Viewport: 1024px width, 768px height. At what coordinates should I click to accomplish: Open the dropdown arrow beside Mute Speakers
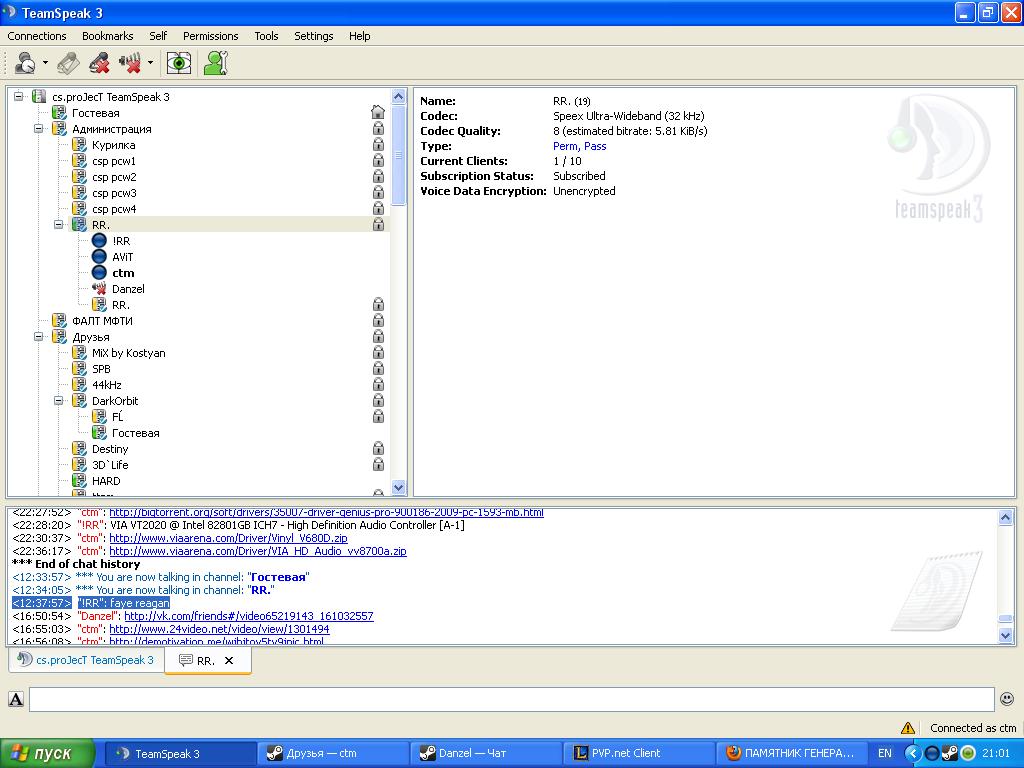[x=150, y=63]
